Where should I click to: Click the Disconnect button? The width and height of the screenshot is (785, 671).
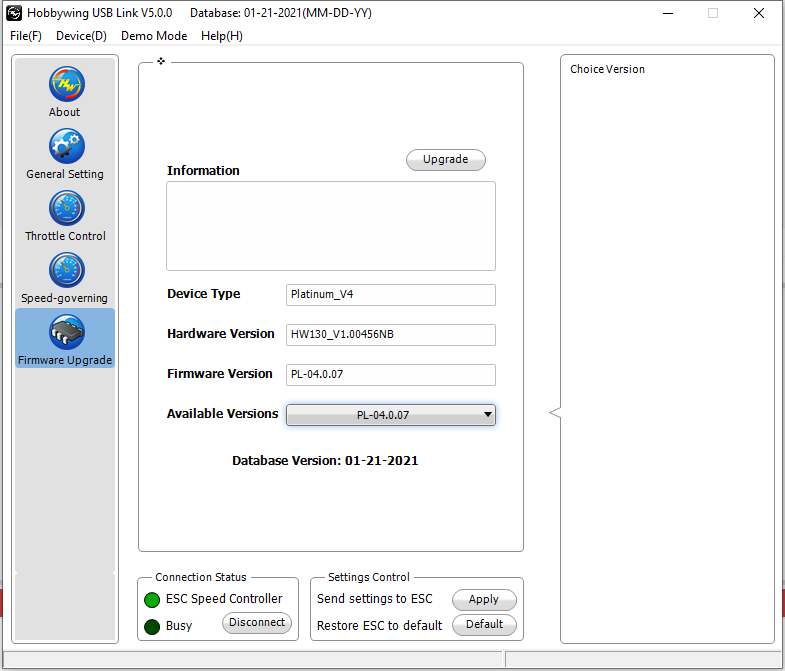click(257, 623)
